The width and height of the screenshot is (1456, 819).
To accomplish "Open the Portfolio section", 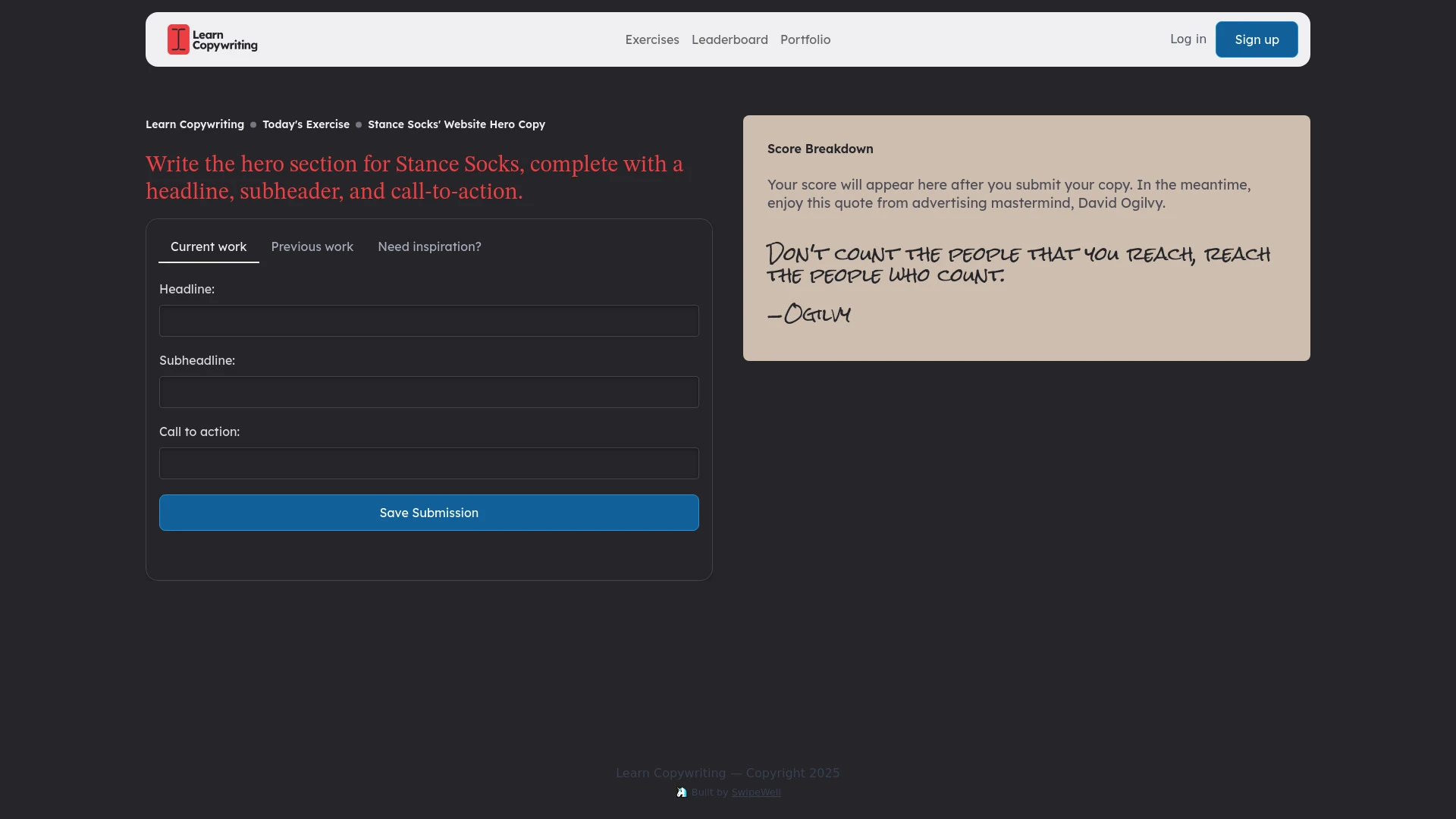I will pyautogui.click(x=805, y=39).
